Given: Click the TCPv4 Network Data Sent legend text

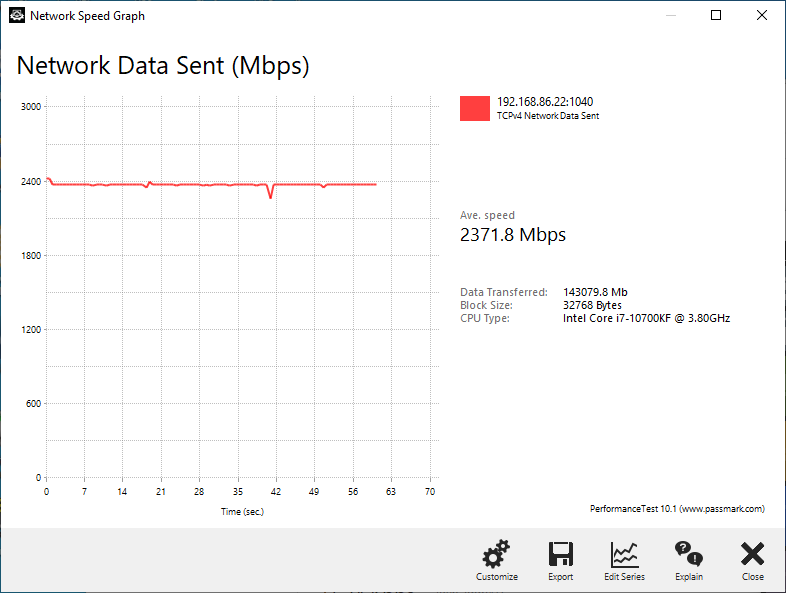Looking at the screenshot, I should (548, 116).
